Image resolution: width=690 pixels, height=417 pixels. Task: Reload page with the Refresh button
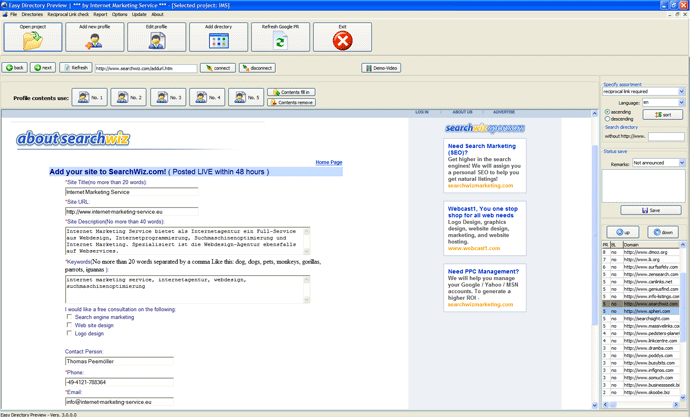coord(76,68)
